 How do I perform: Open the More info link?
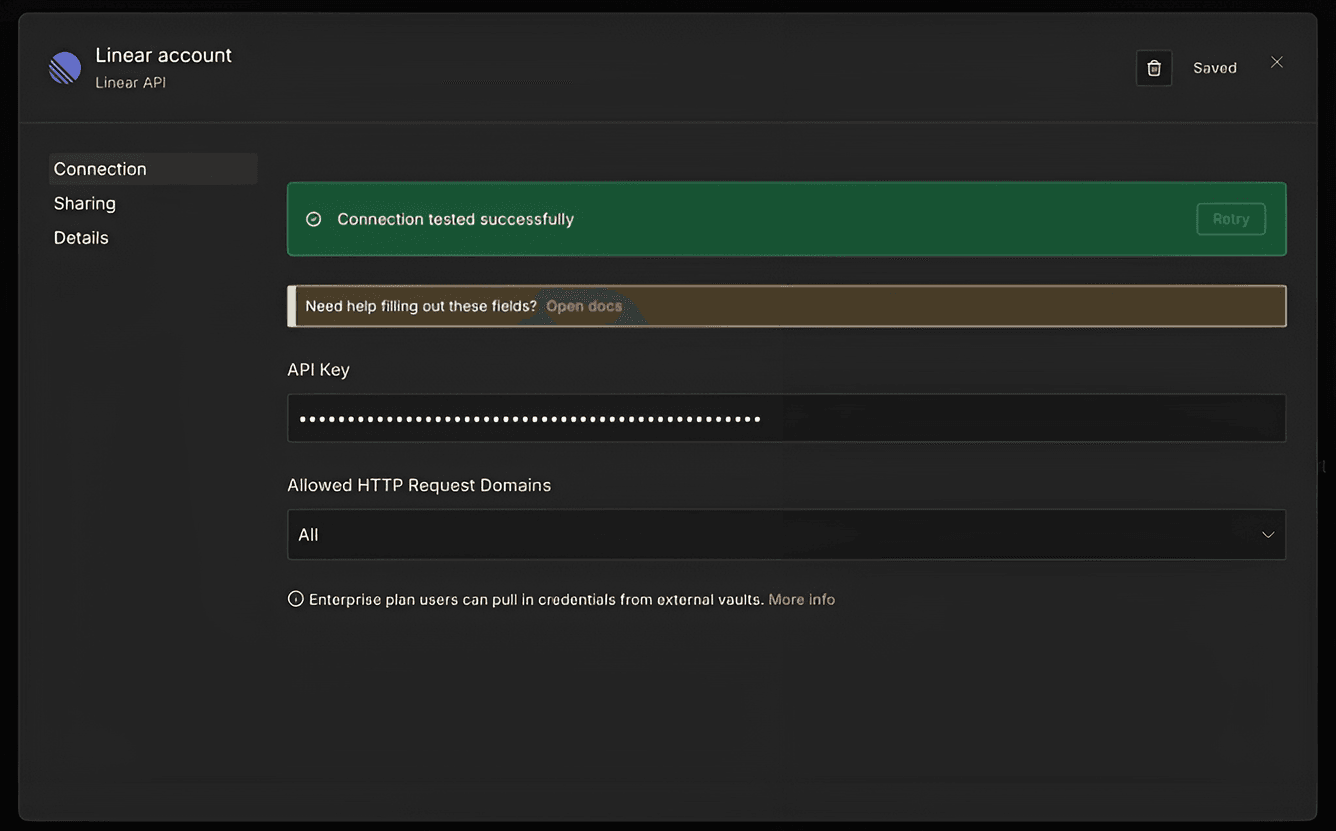[x=802, y=599]
